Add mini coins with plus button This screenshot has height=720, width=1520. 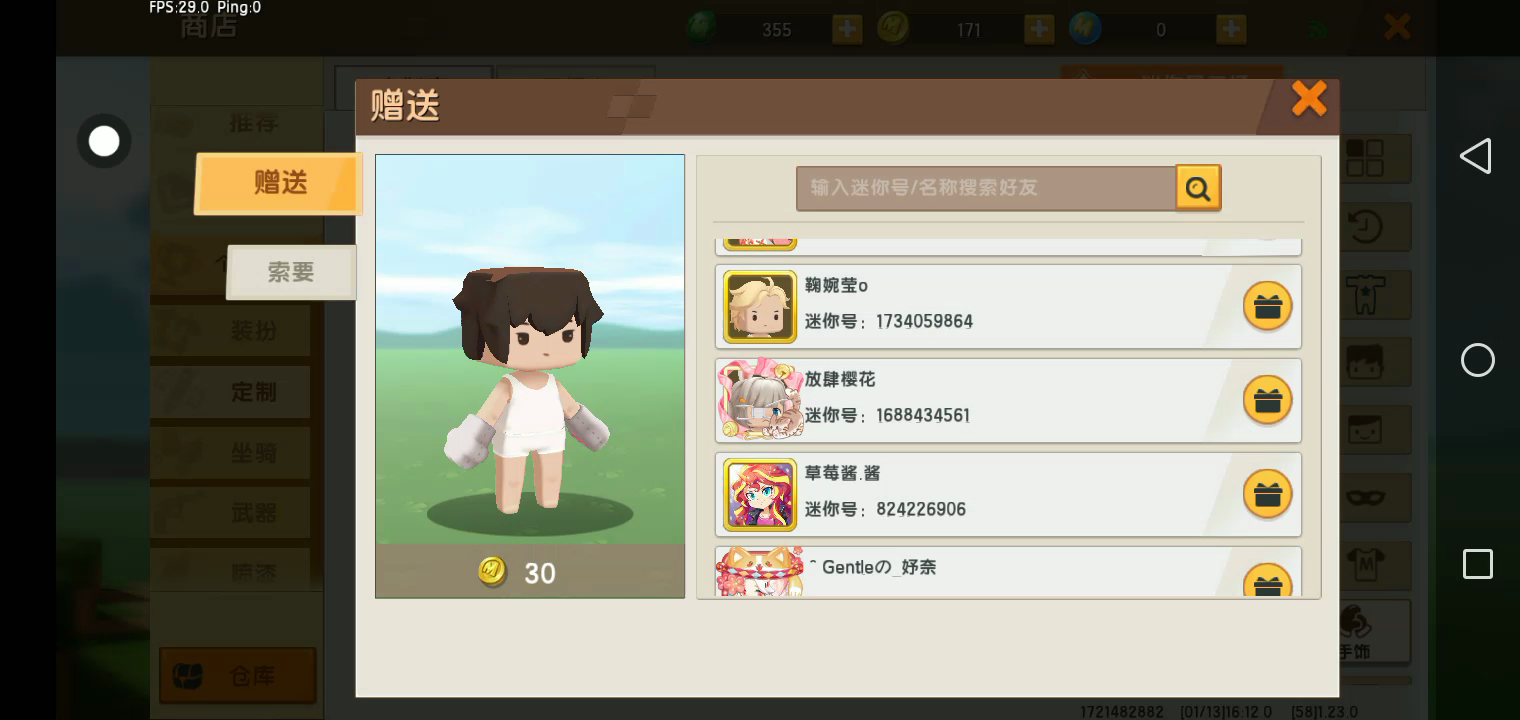(1039, 29)
